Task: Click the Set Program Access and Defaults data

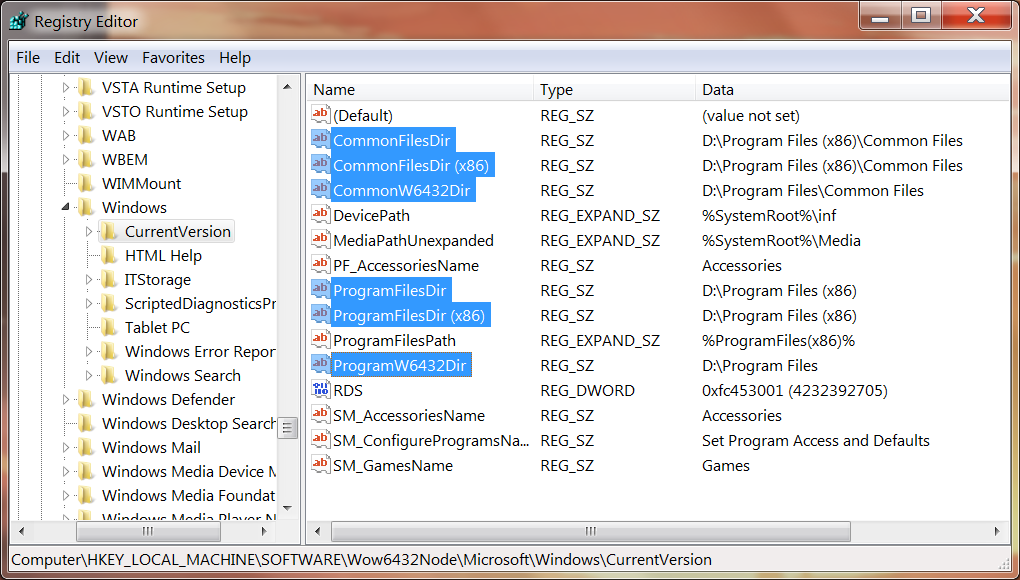Action: pos(816,440)
